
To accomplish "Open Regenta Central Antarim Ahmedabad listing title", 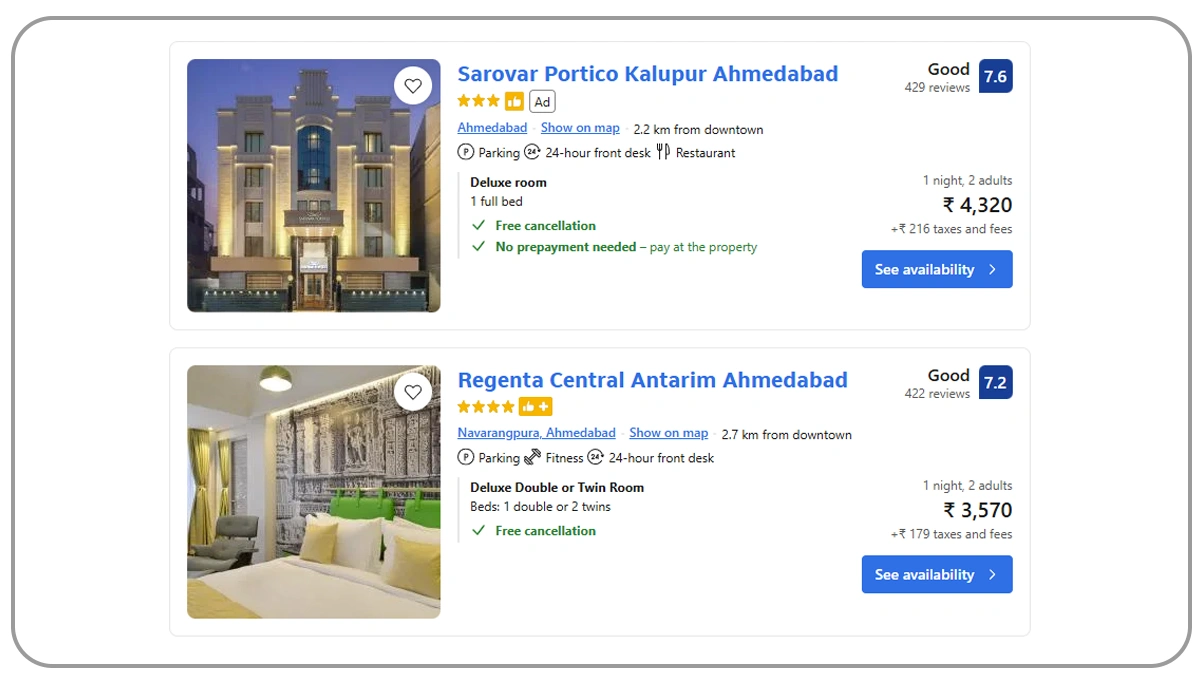I will pyautogui.click(x=652, y=380).
